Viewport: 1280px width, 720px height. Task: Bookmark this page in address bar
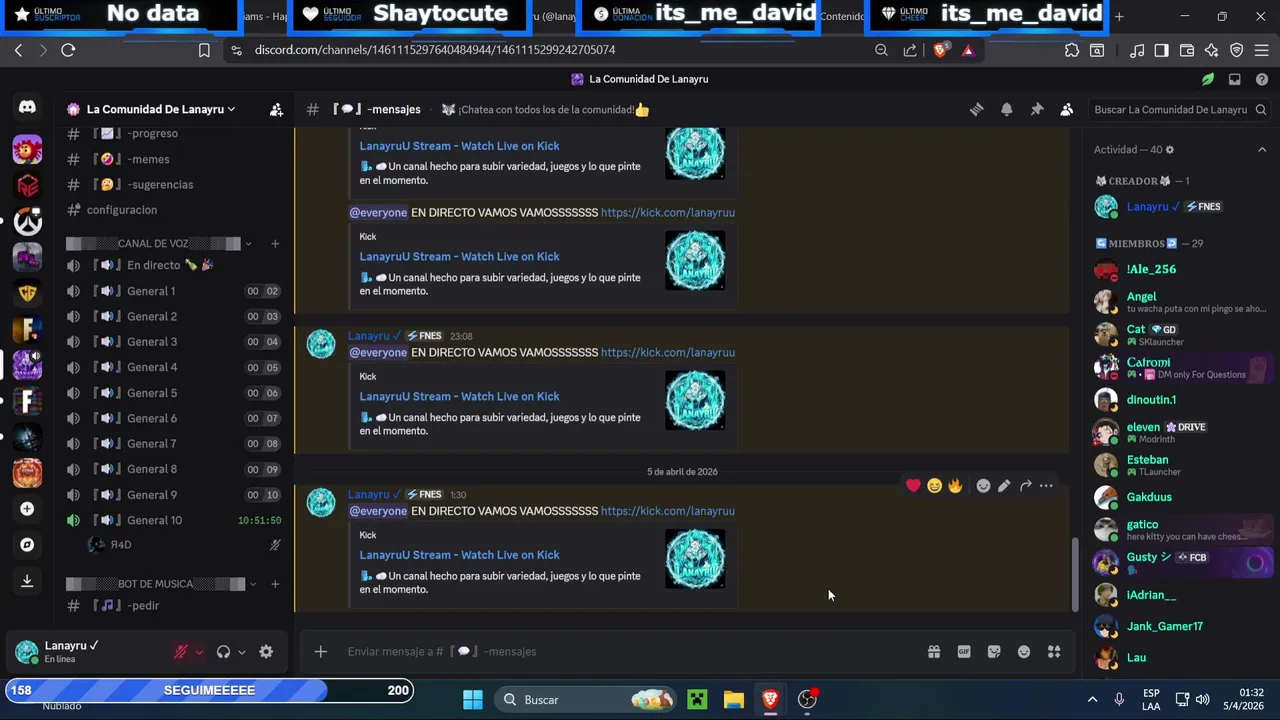(x=204, y=49)
